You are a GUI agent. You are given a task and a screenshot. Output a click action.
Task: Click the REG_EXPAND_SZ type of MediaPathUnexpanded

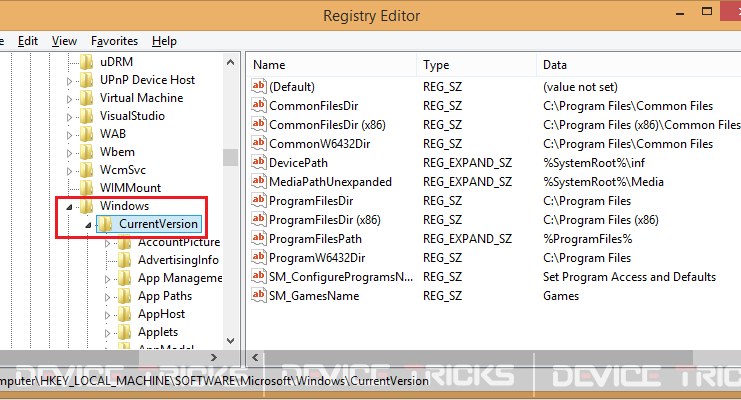point(467,182)
